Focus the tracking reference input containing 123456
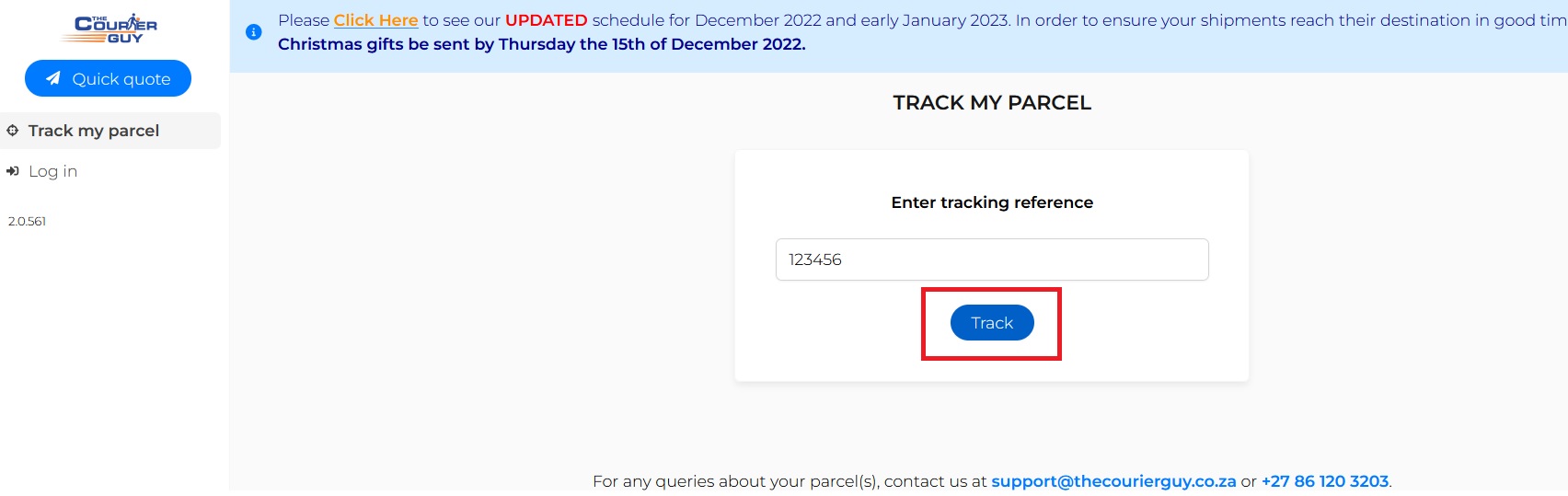1568x496 pixels. [992, 260]
